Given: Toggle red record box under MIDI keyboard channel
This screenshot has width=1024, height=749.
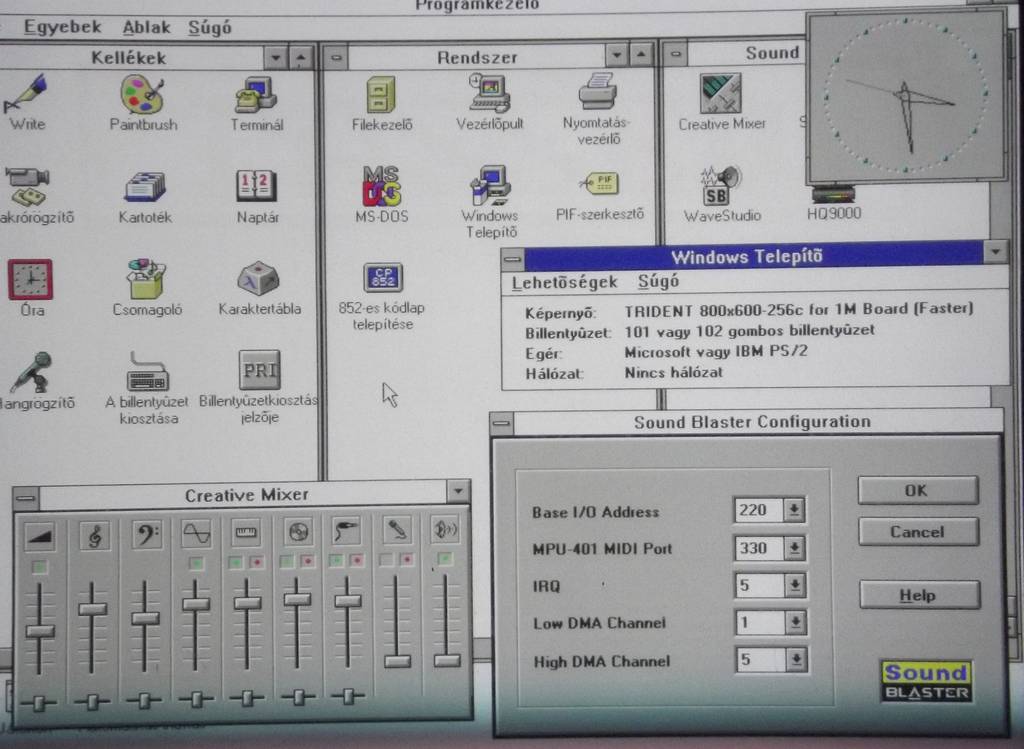Looking at the screenshot, I should [x=257, y=562].
